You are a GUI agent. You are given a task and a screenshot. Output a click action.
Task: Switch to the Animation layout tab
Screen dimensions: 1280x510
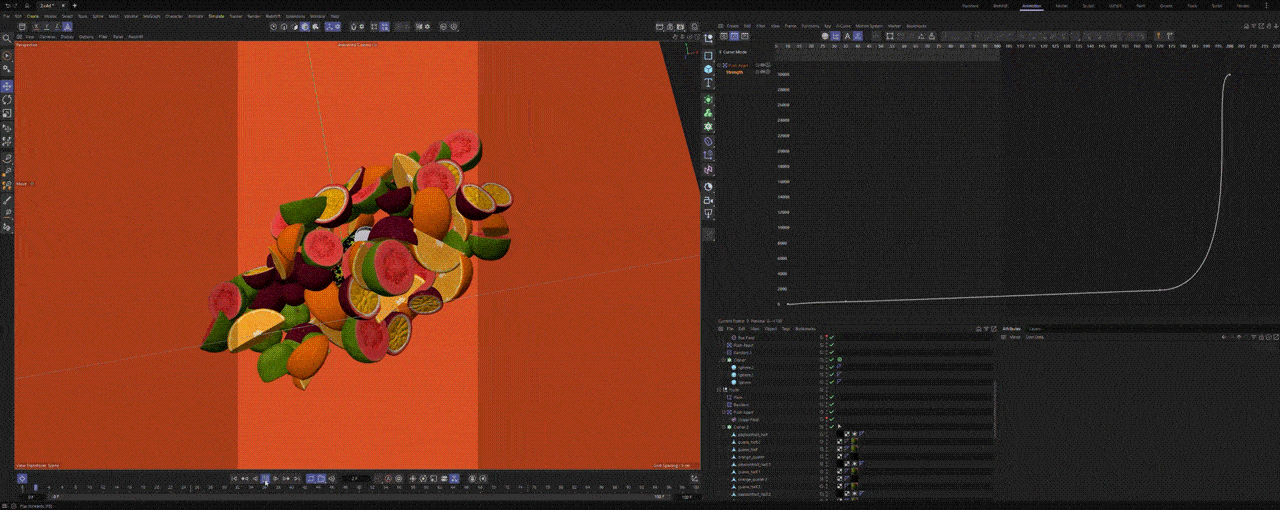(1030, 5)
